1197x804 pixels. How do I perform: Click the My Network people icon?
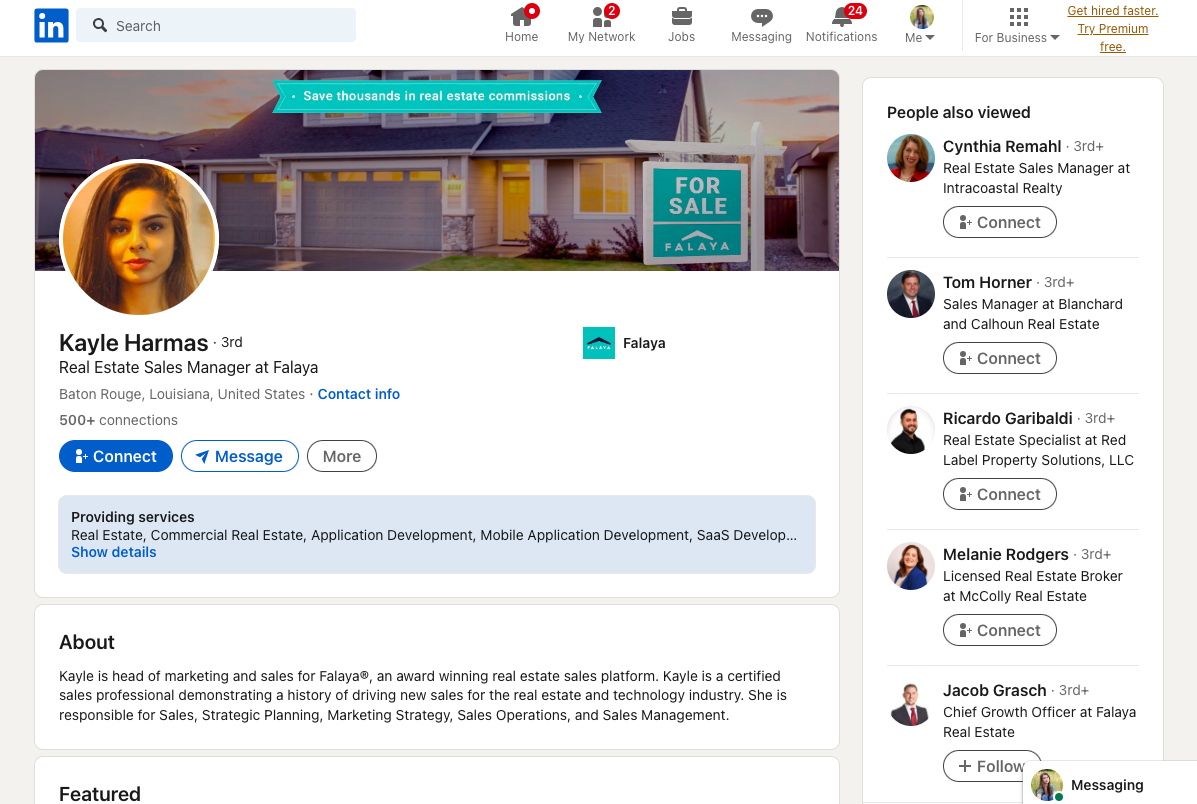[x=602, y=17]
